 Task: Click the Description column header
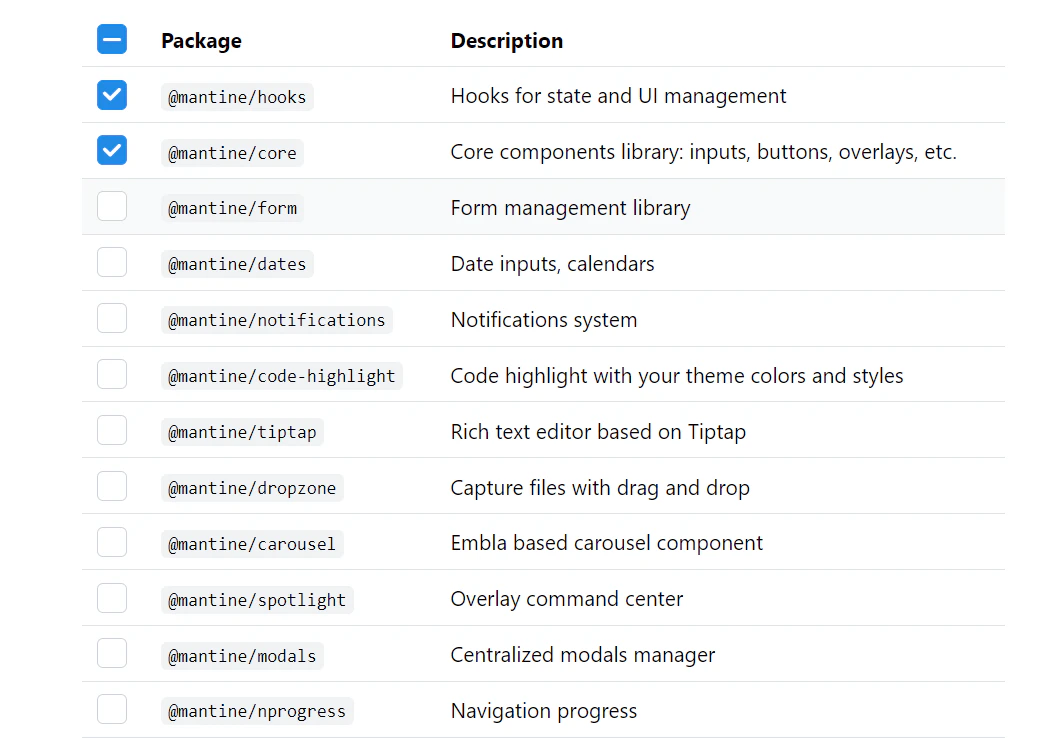pyautogui.click(x=507, y=41)
